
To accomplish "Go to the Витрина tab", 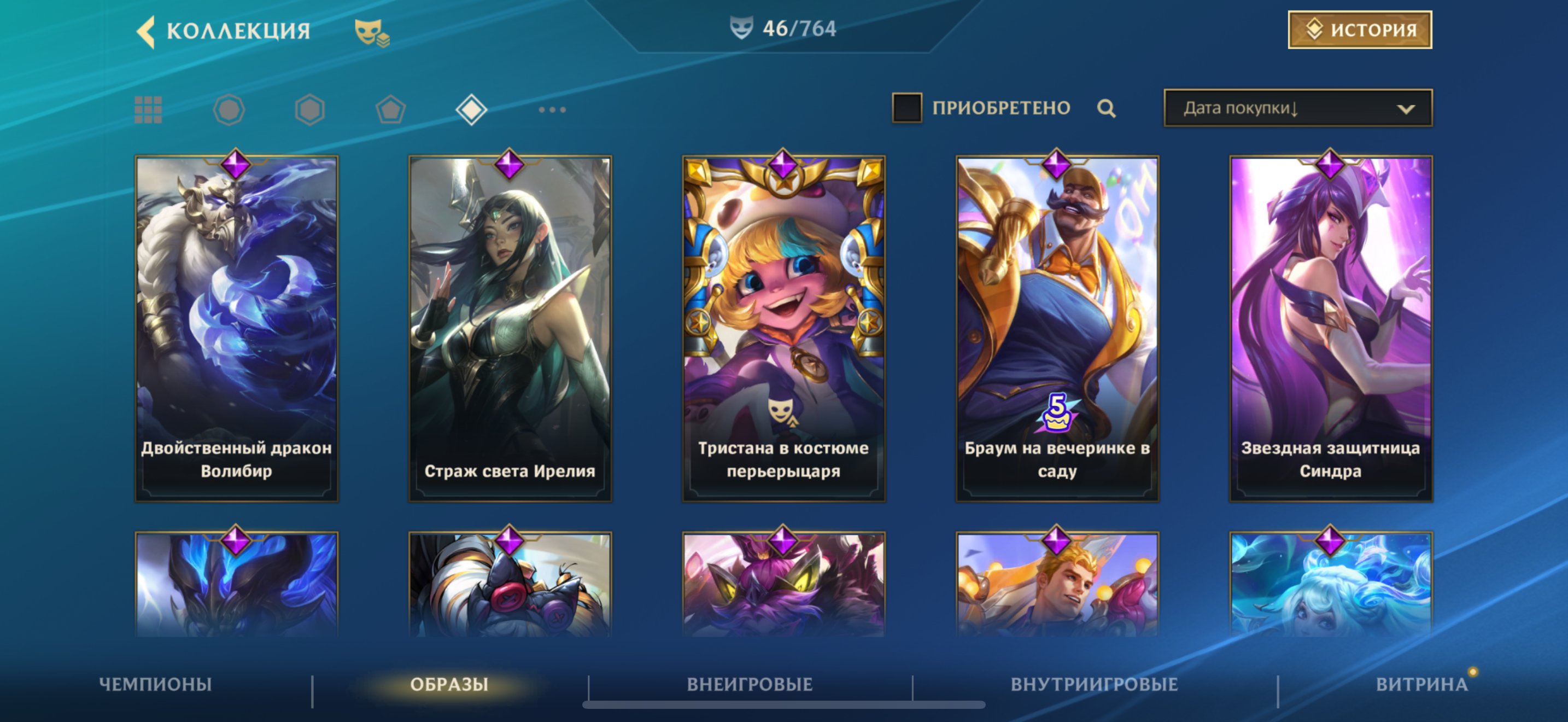I will (1421, 684).
